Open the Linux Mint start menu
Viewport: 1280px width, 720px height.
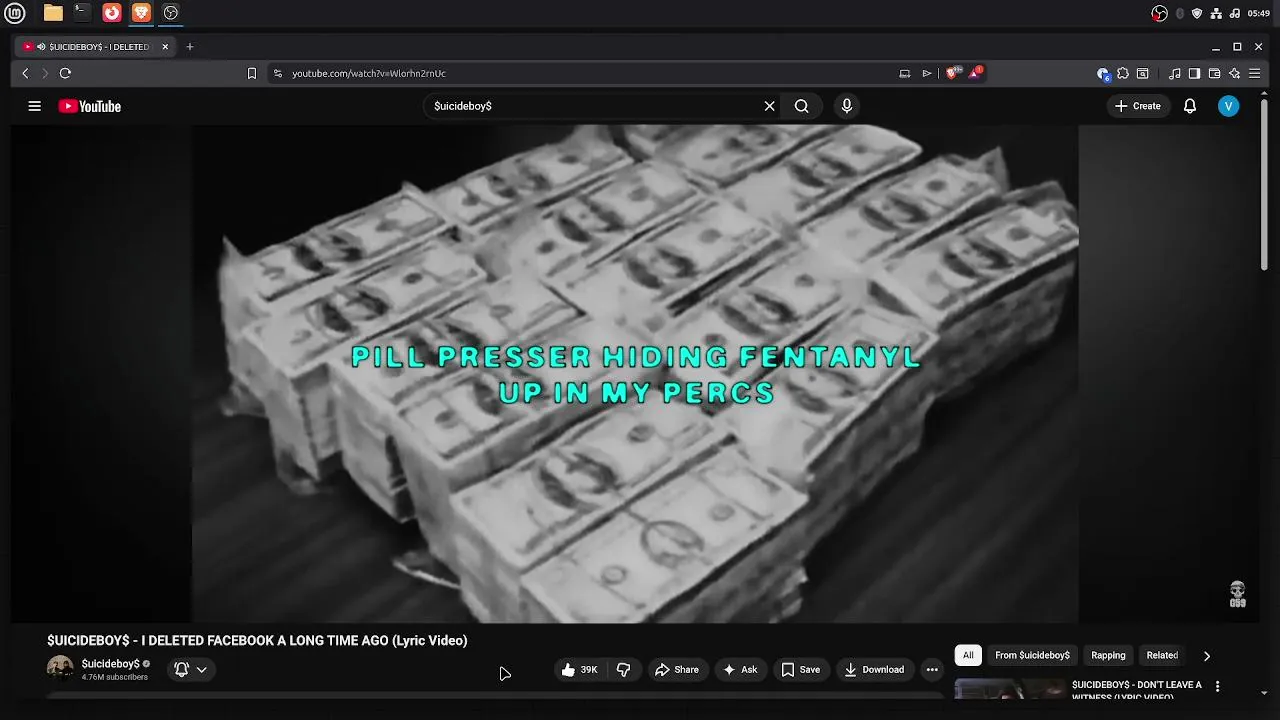point(15,13)
